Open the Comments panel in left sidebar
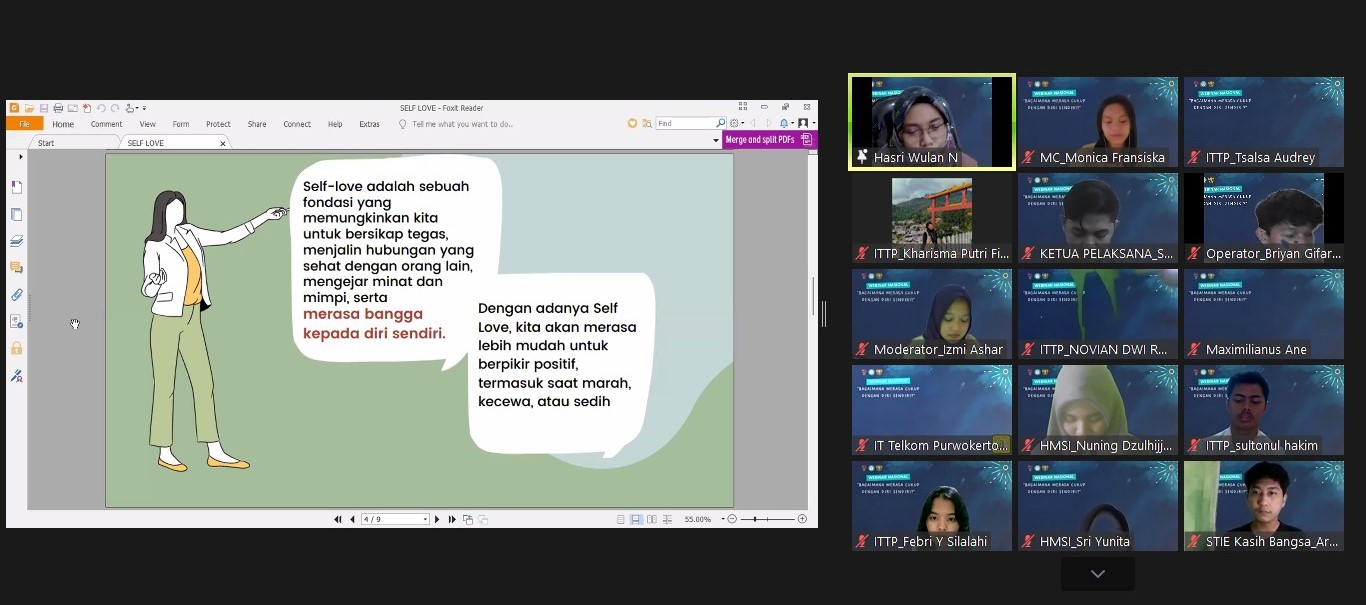1366x605 pixels. coord(16,268)
